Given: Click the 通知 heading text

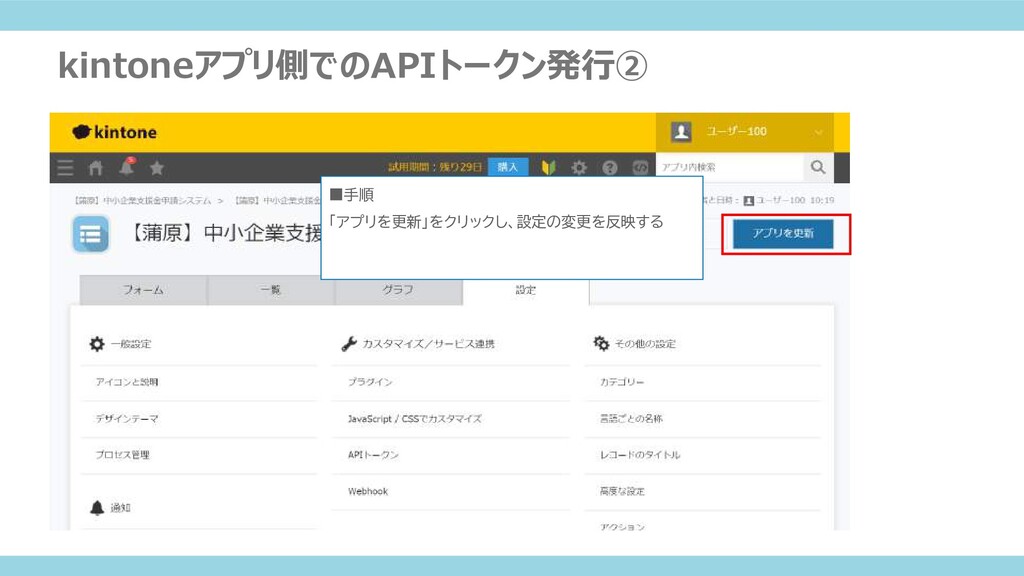Looking at the screenshot, I should tap(120, 508).
